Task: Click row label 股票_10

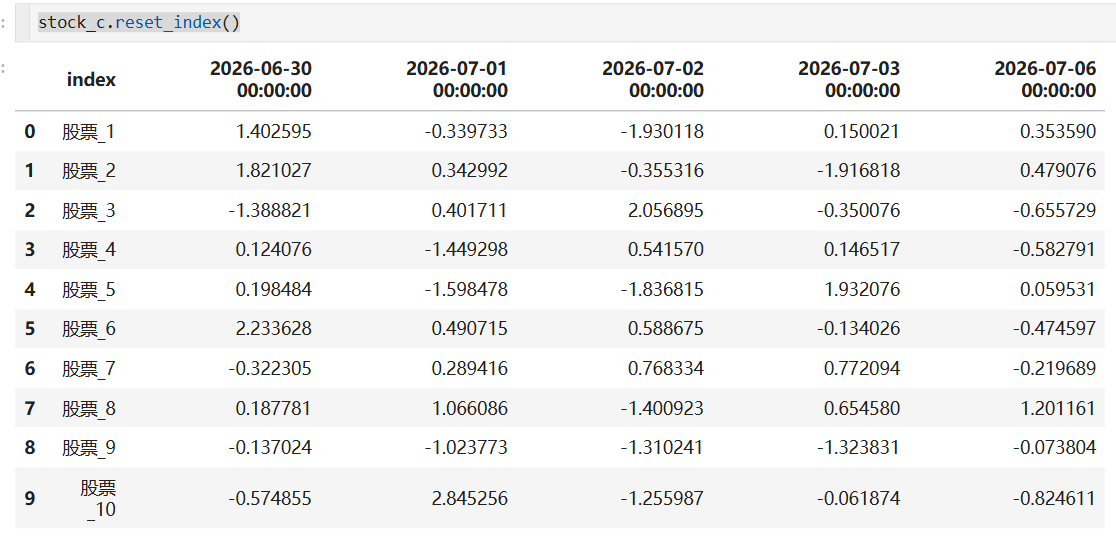Action: [x=98, y=498]
